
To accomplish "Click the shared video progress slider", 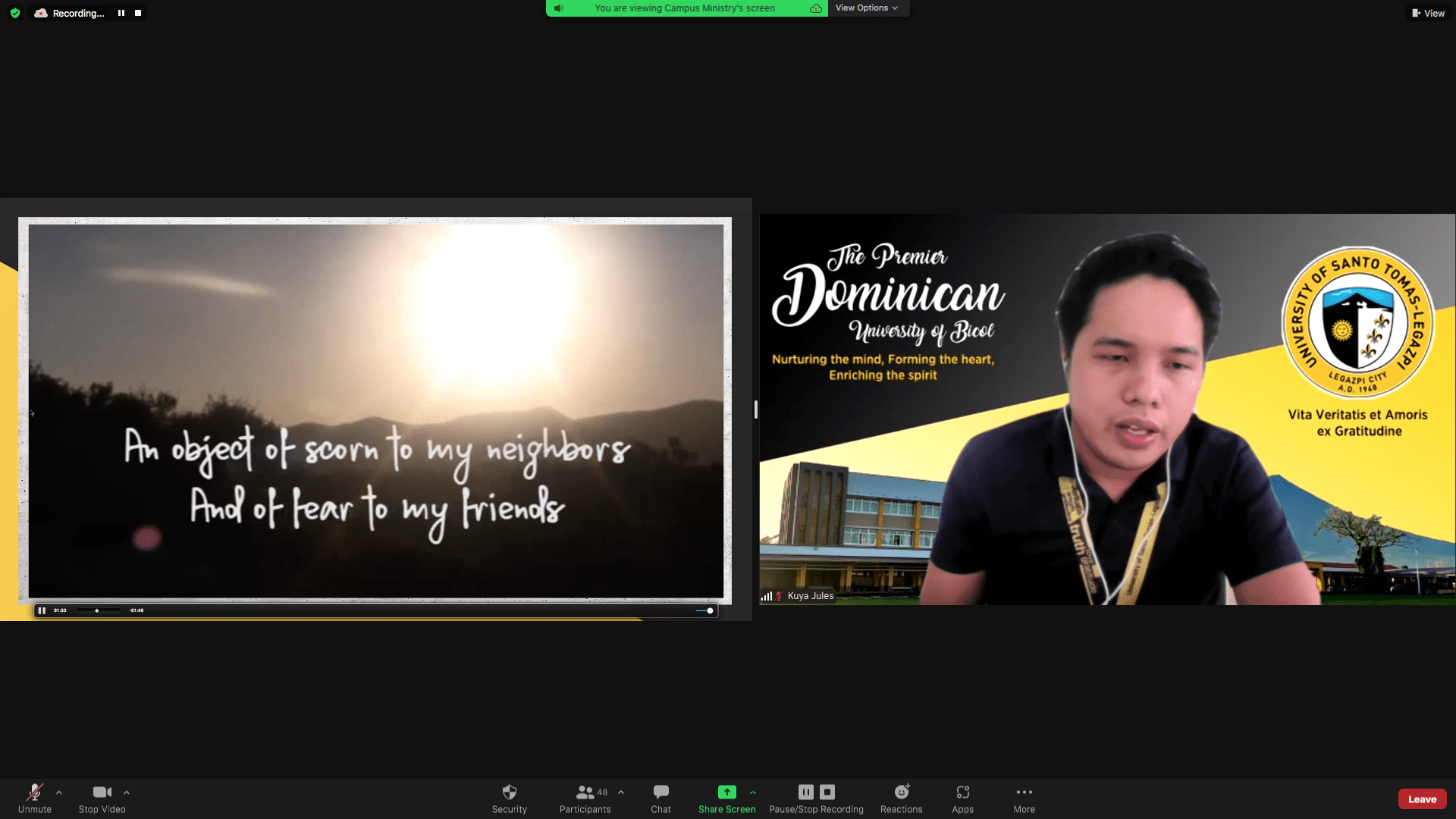I will (98, 610).
